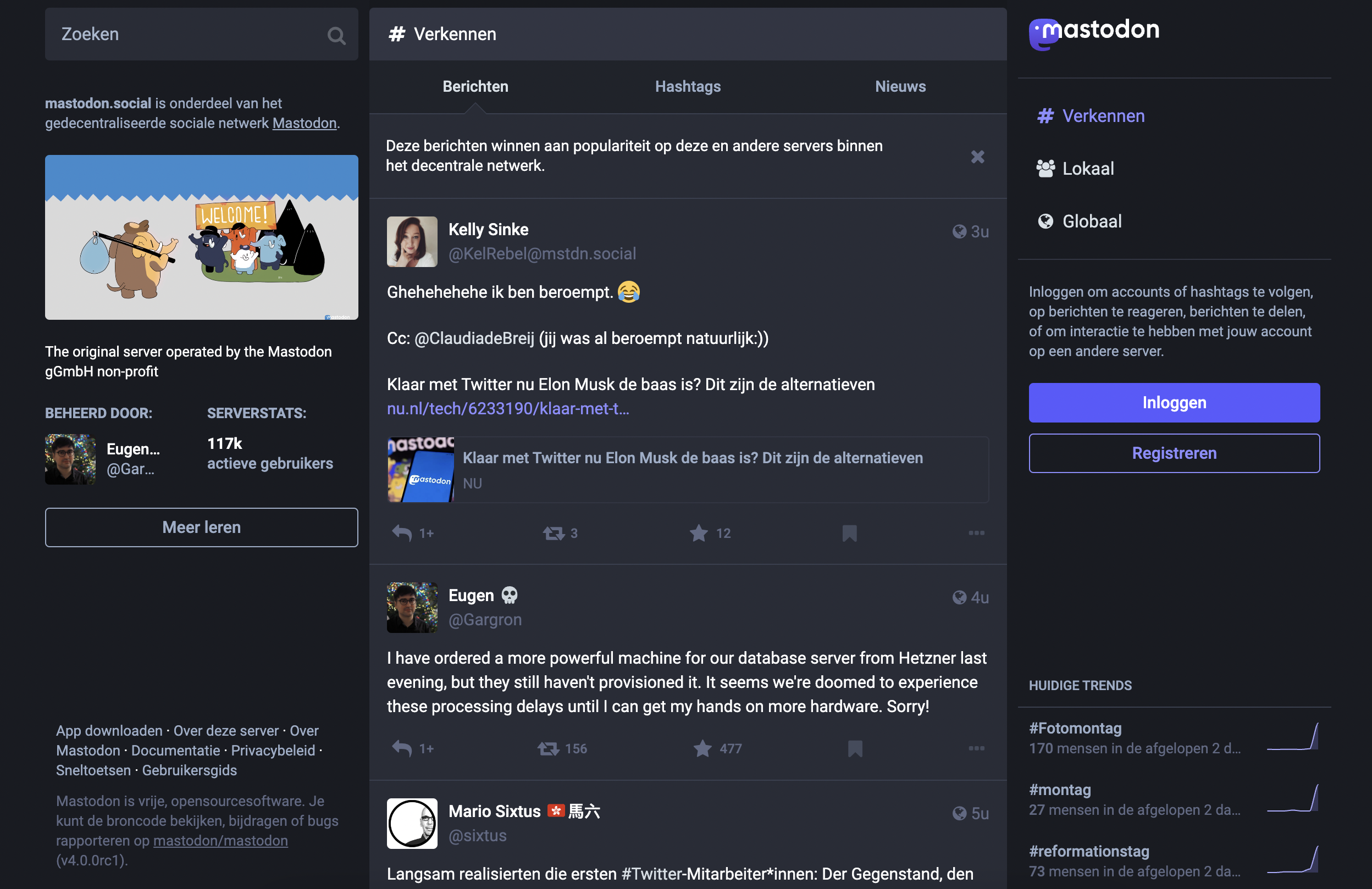This screenshot has height=889, width=1372.
Task: Dismiss the popularity info banner
Action: [977, 157]
